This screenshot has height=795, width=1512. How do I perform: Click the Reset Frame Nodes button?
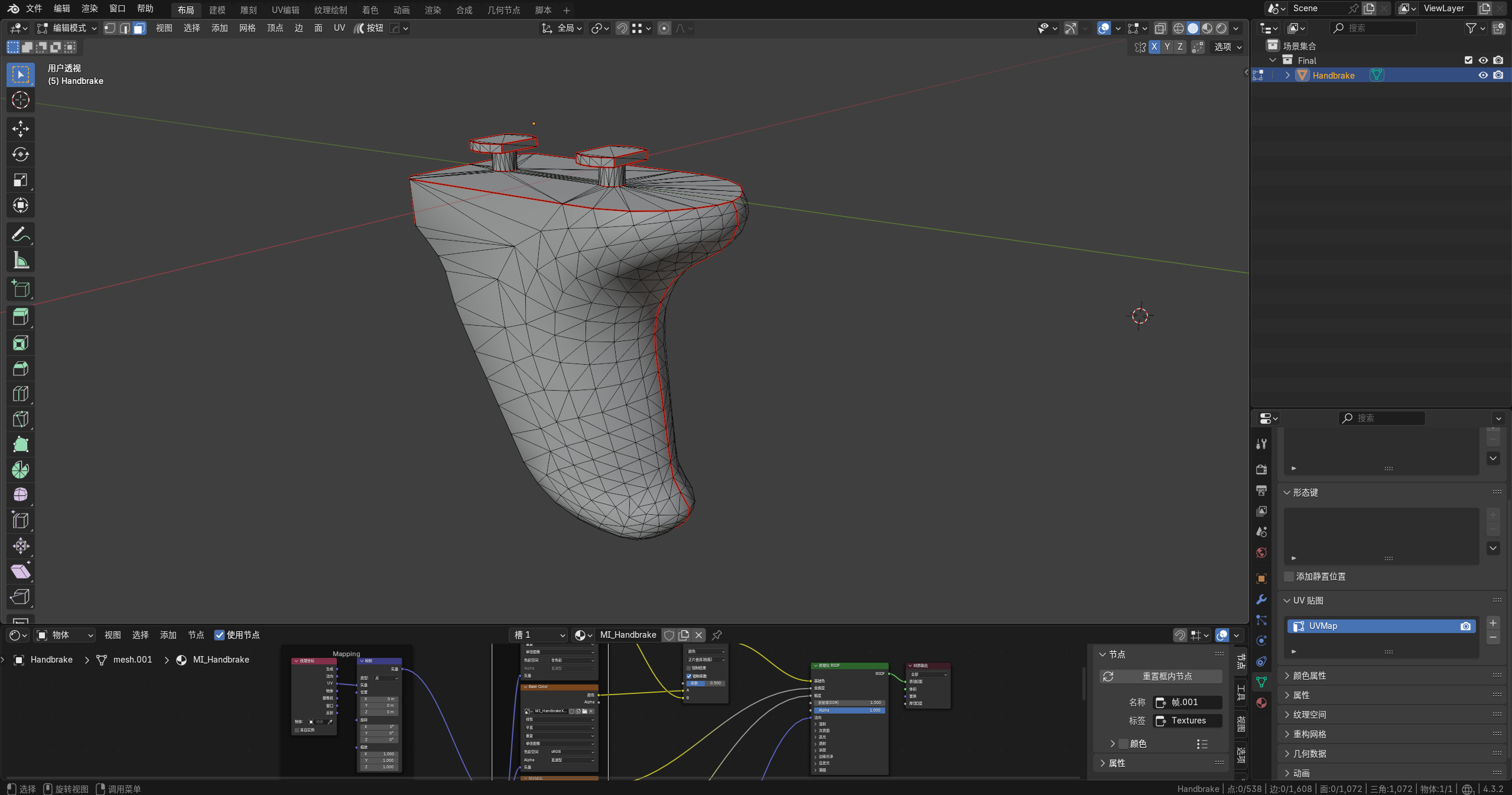[x=1160, y=676]
